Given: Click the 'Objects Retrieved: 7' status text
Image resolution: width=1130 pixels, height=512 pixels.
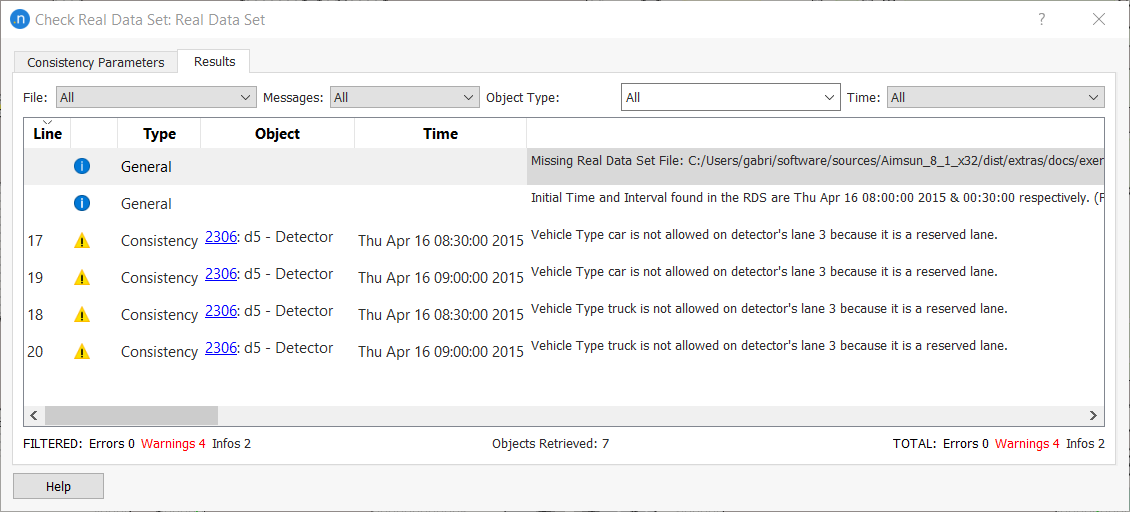Looking at the screenshot, I should 551,443.
